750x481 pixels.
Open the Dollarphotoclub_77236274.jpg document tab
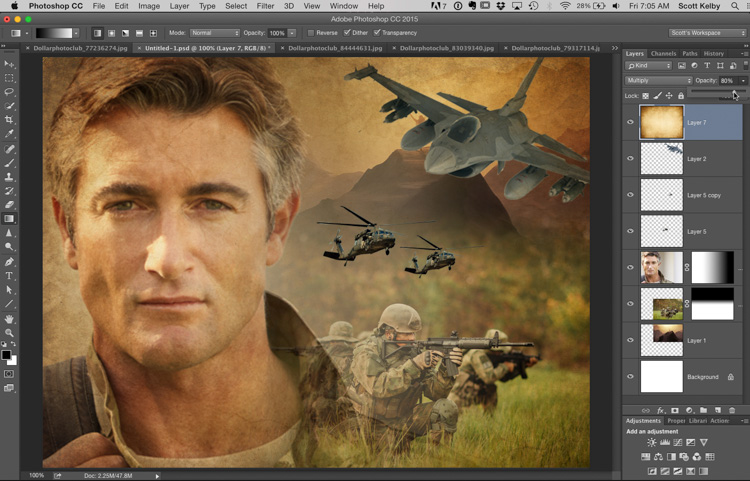pyautogui.click(x=82, y=47)
